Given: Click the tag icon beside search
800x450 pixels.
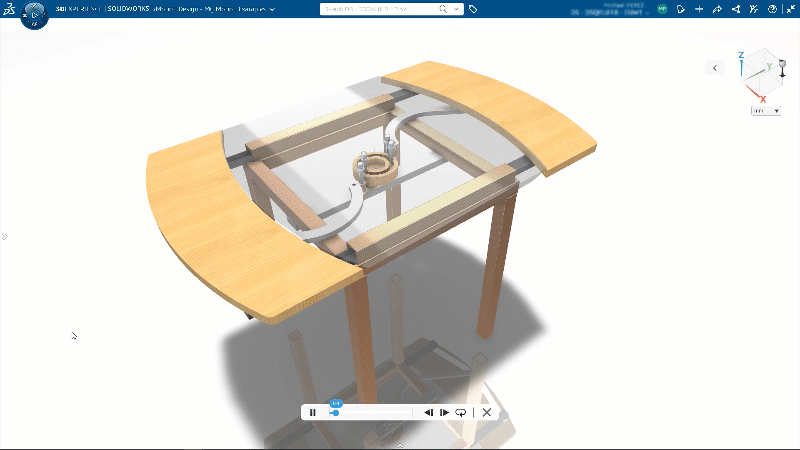Looking at the screenshot, I should coord(473,9).
